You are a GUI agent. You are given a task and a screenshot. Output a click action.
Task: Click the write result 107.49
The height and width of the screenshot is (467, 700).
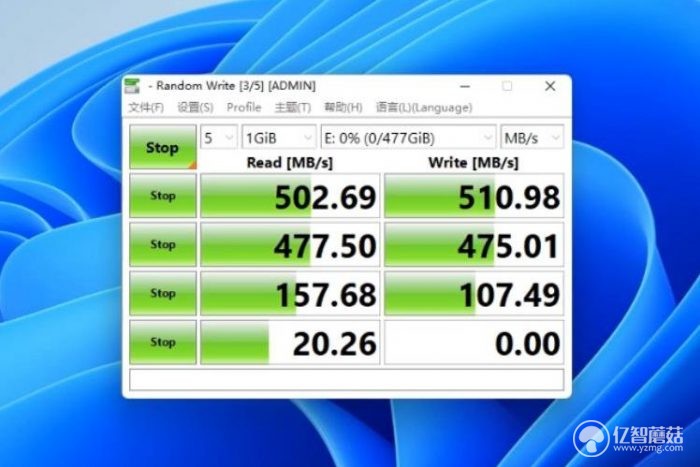[474, 294]
